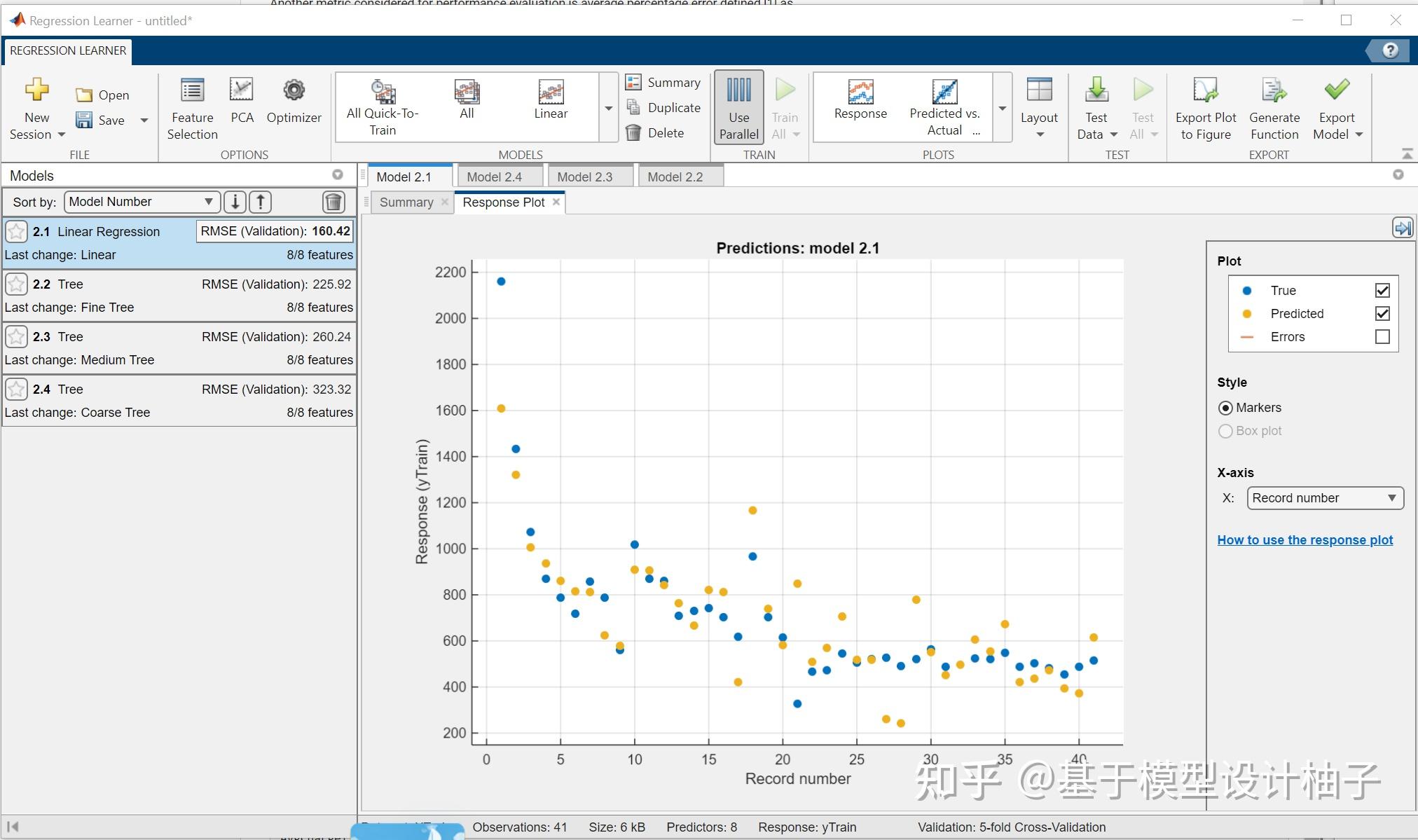Select the Box plot style
Image resolution: width=1418 pixels, height=840 pixels.
1225,431
